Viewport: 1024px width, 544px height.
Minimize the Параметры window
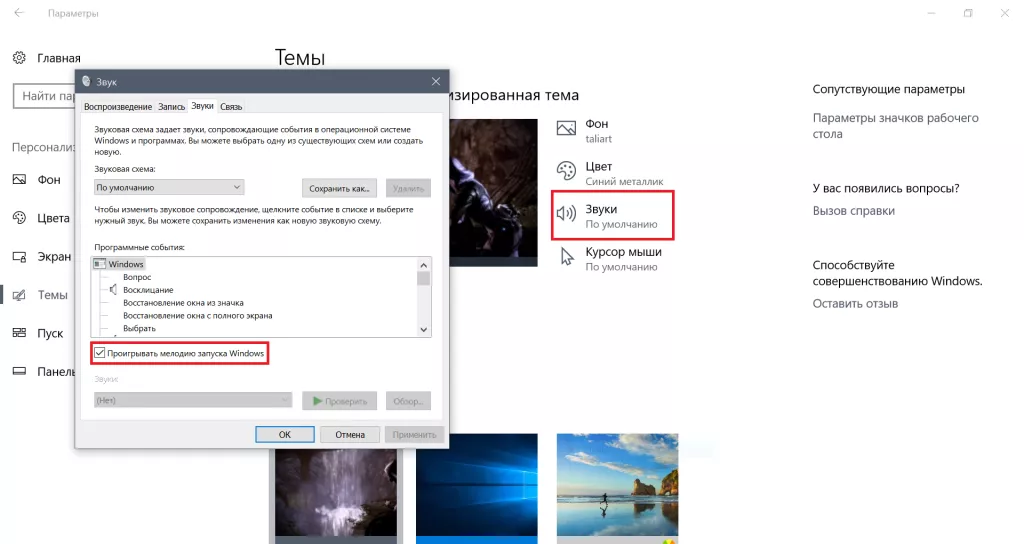pos(931,13)
